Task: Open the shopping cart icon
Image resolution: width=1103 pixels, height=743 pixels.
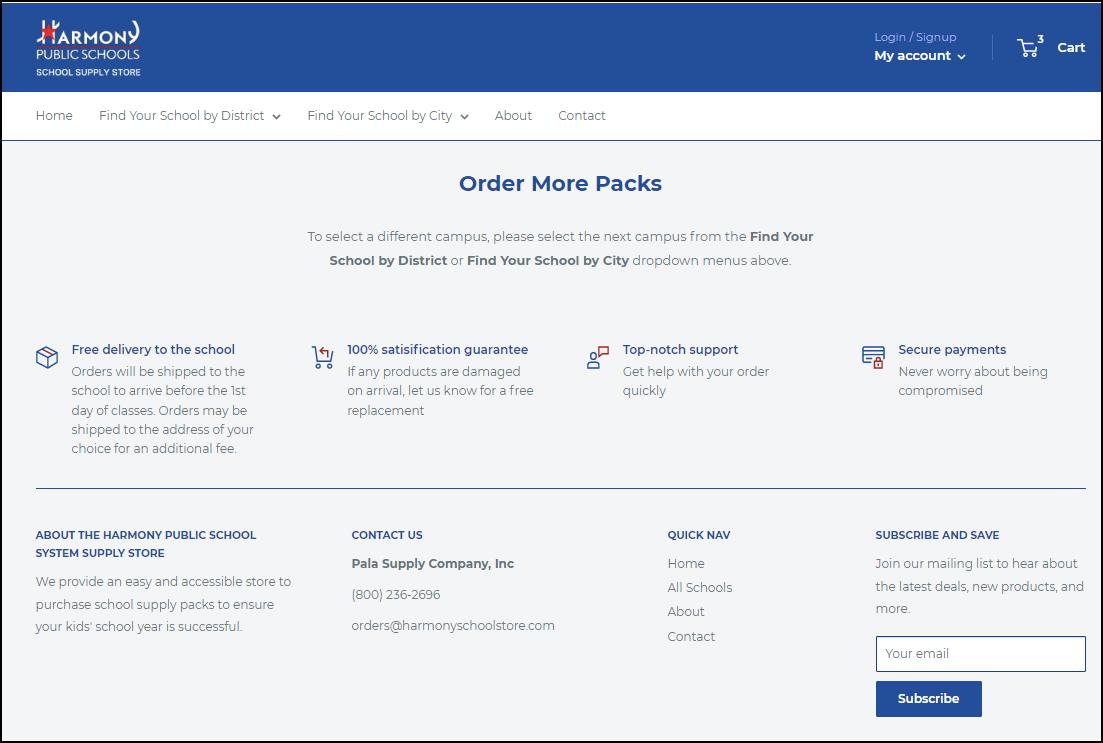Action: pos(1030,47)
